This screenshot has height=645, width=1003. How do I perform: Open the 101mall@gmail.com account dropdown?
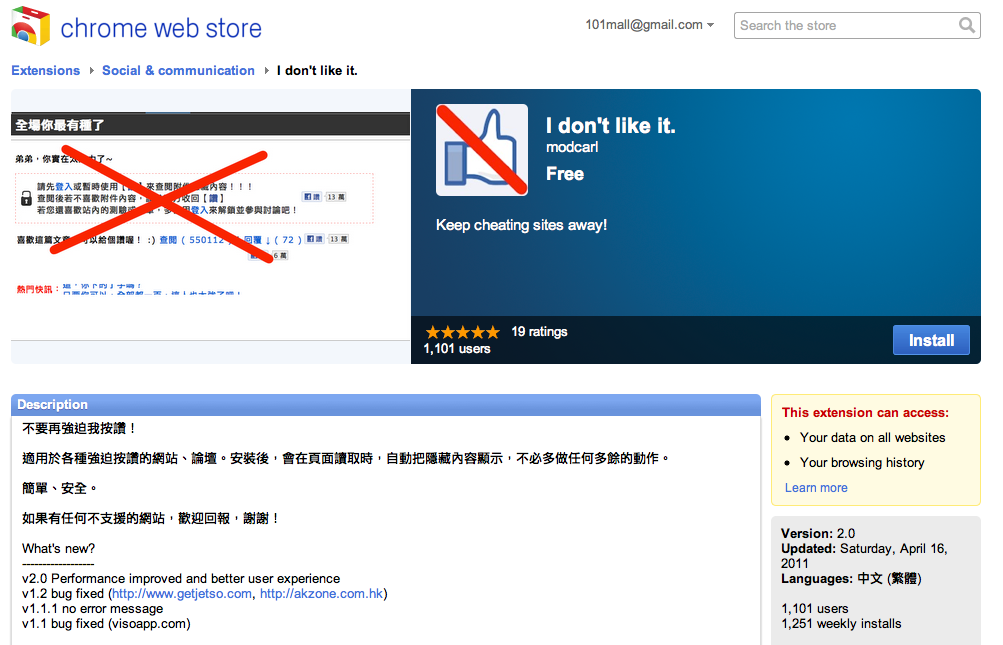649,25
